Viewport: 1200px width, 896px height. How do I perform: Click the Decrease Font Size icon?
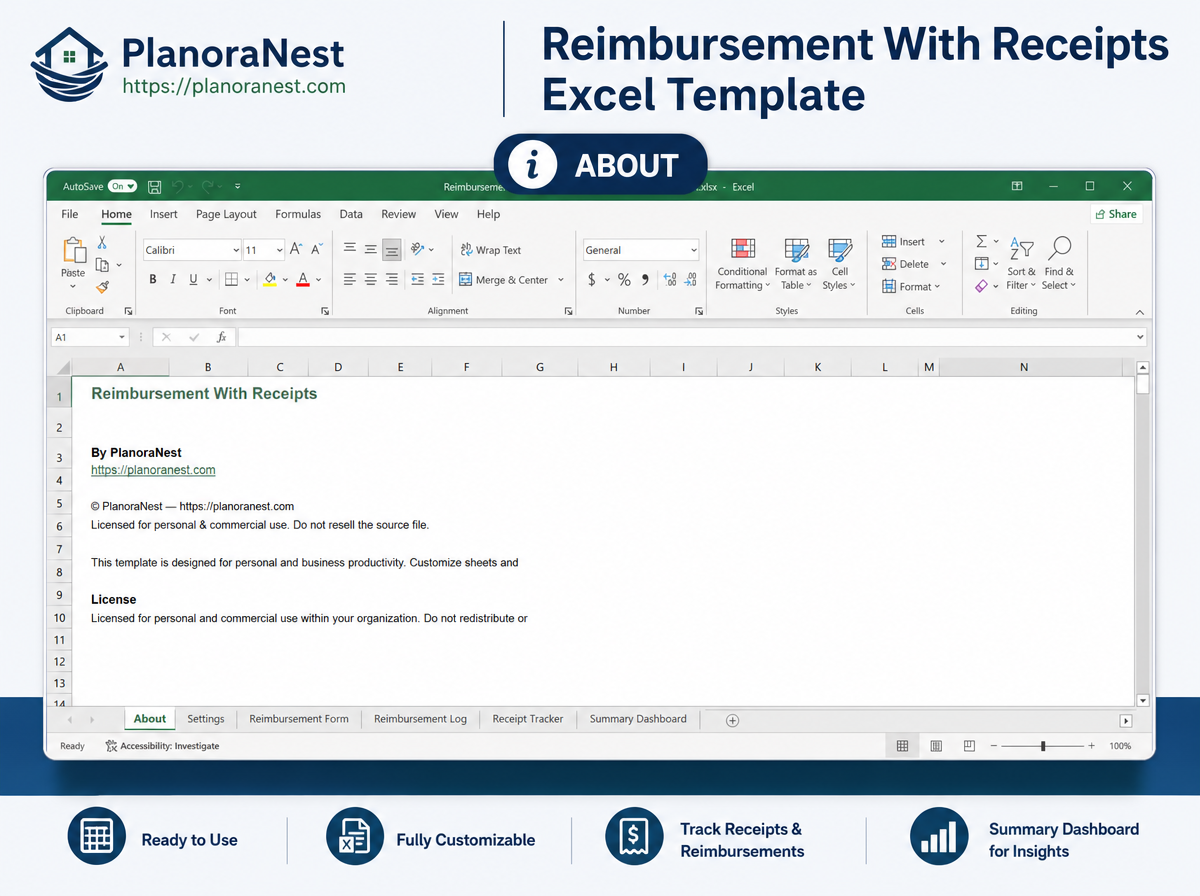317,250
